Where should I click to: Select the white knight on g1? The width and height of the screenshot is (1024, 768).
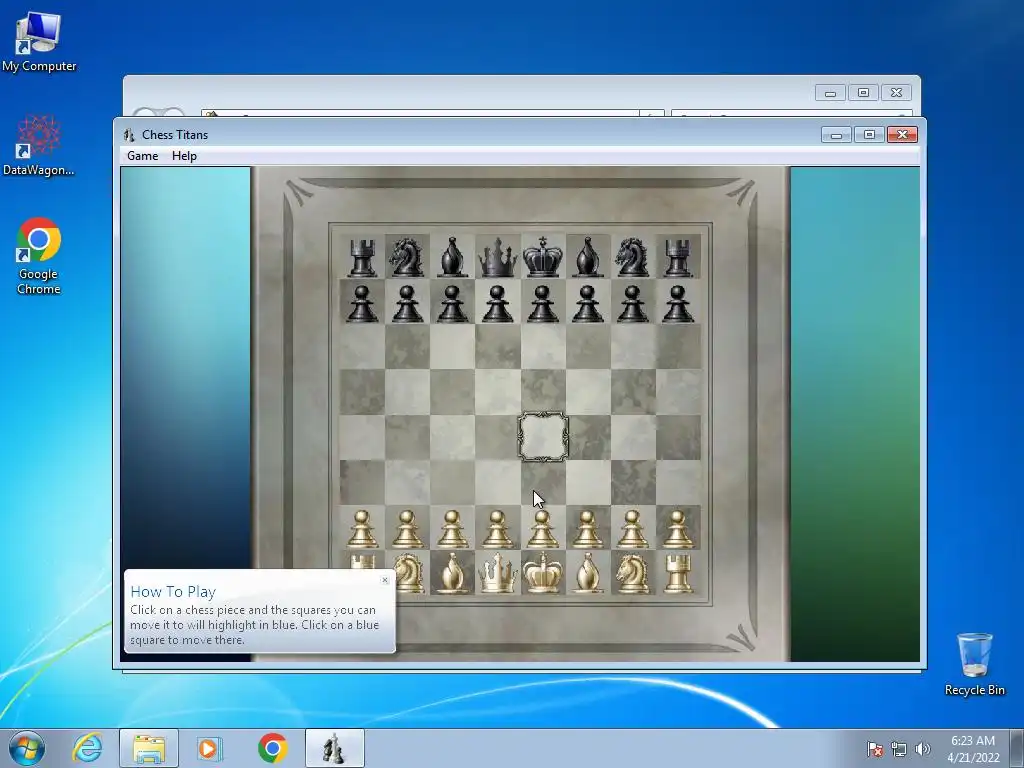tap(633, 573)
